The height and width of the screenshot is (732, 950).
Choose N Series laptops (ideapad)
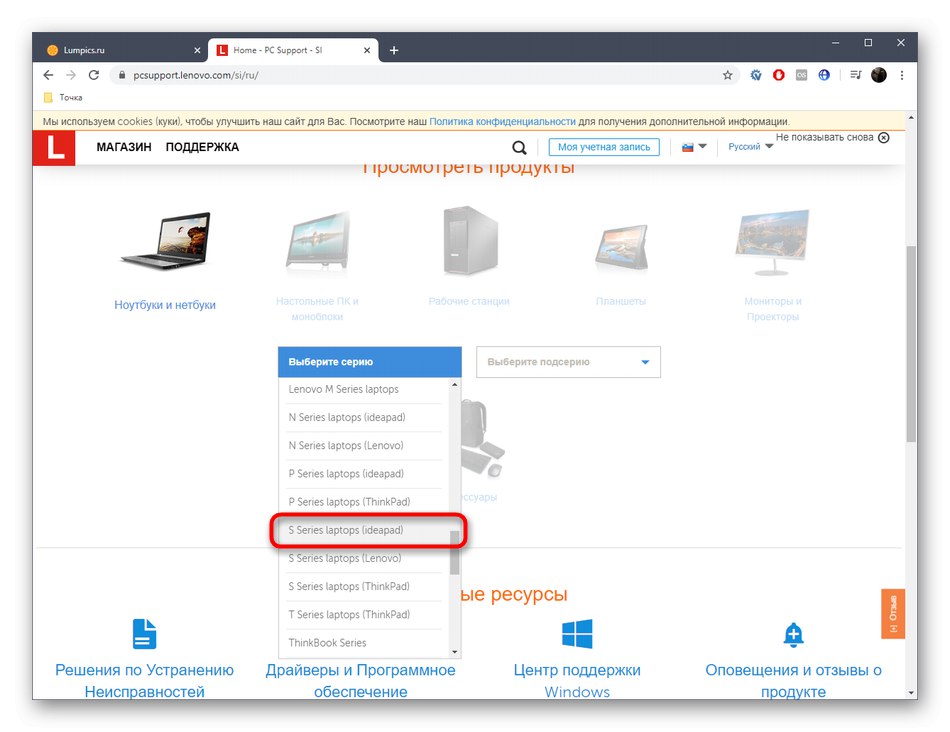(364, 417)
